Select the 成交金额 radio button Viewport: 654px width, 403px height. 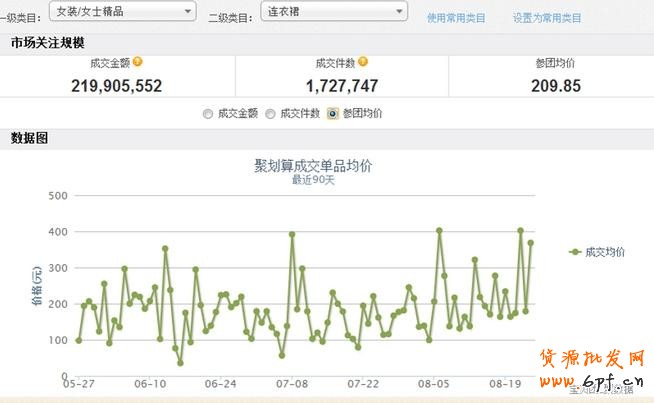pyautogui.click(x=208, y=114)
